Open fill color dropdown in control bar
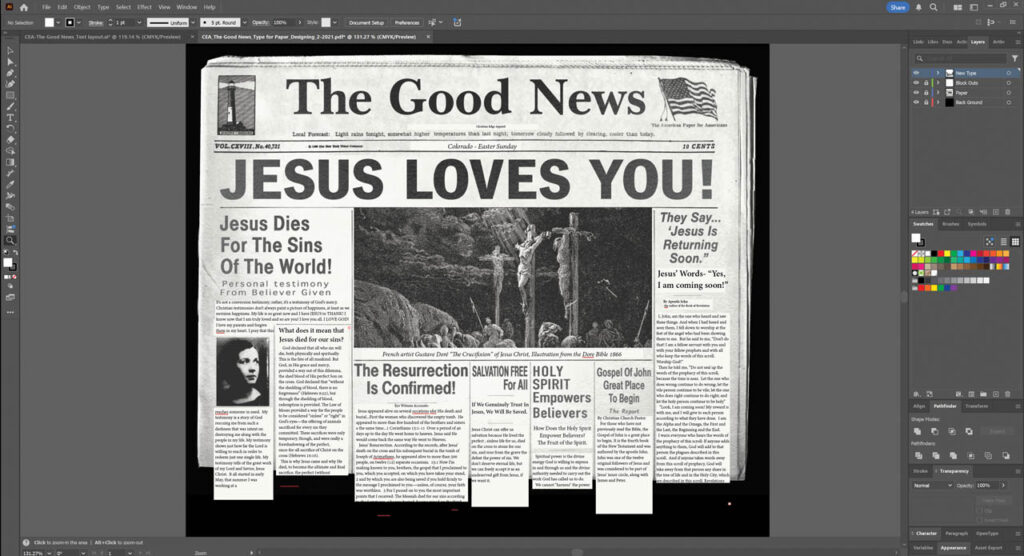 [x=58, y=22]
